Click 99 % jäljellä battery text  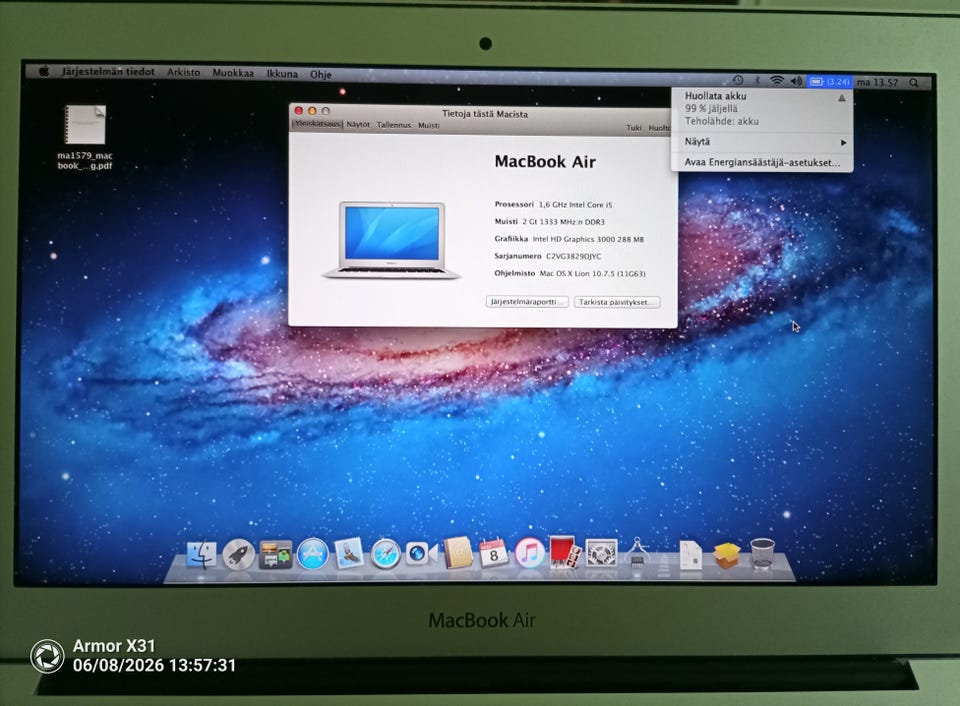coord(711,108)
